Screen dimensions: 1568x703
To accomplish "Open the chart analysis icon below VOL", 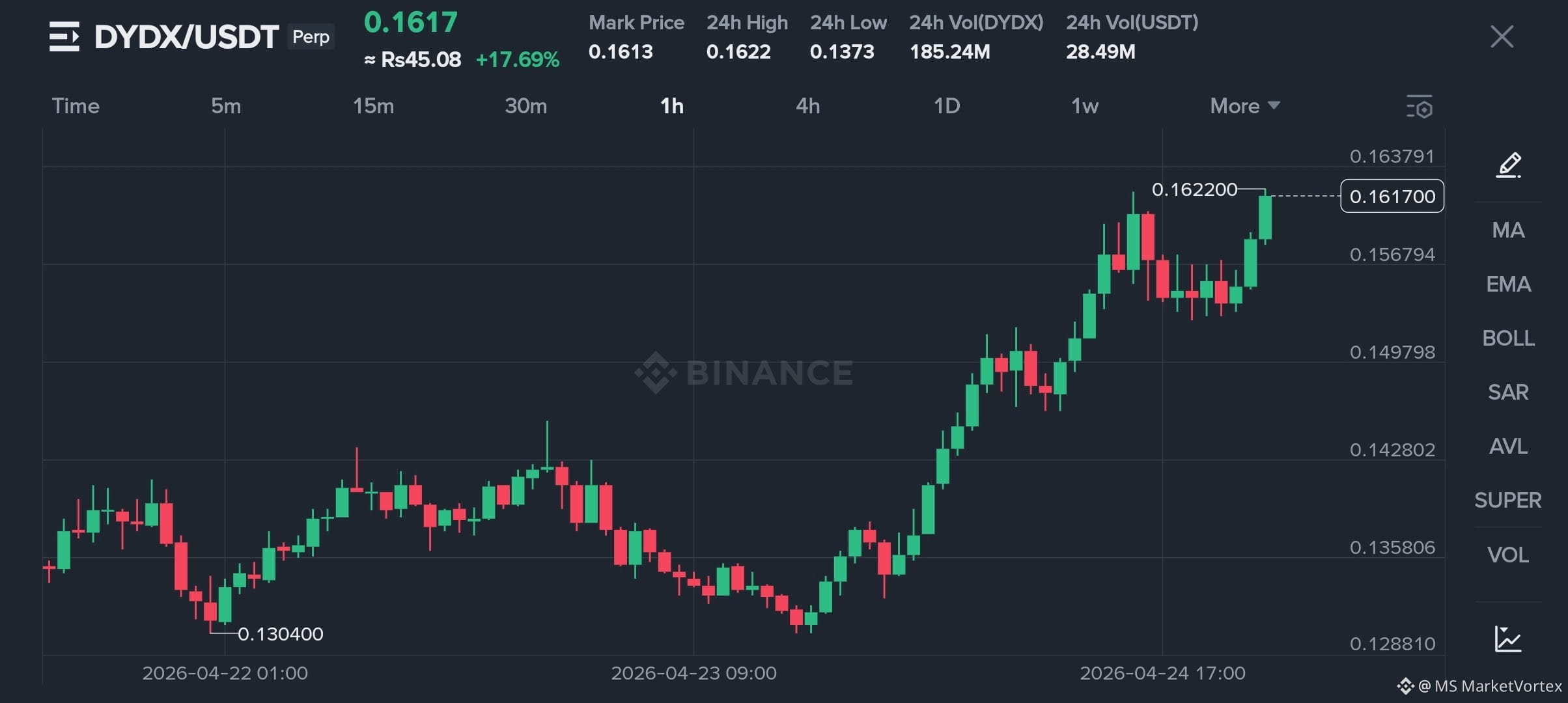I will click(x=1508, y=639).
